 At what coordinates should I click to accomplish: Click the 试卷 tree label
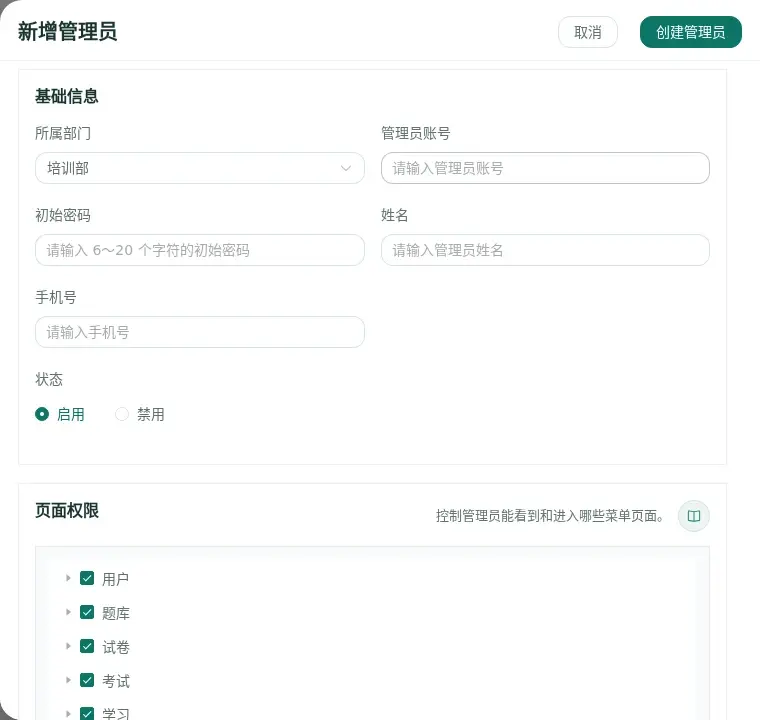pyautogui.click(x=116, y=647)
